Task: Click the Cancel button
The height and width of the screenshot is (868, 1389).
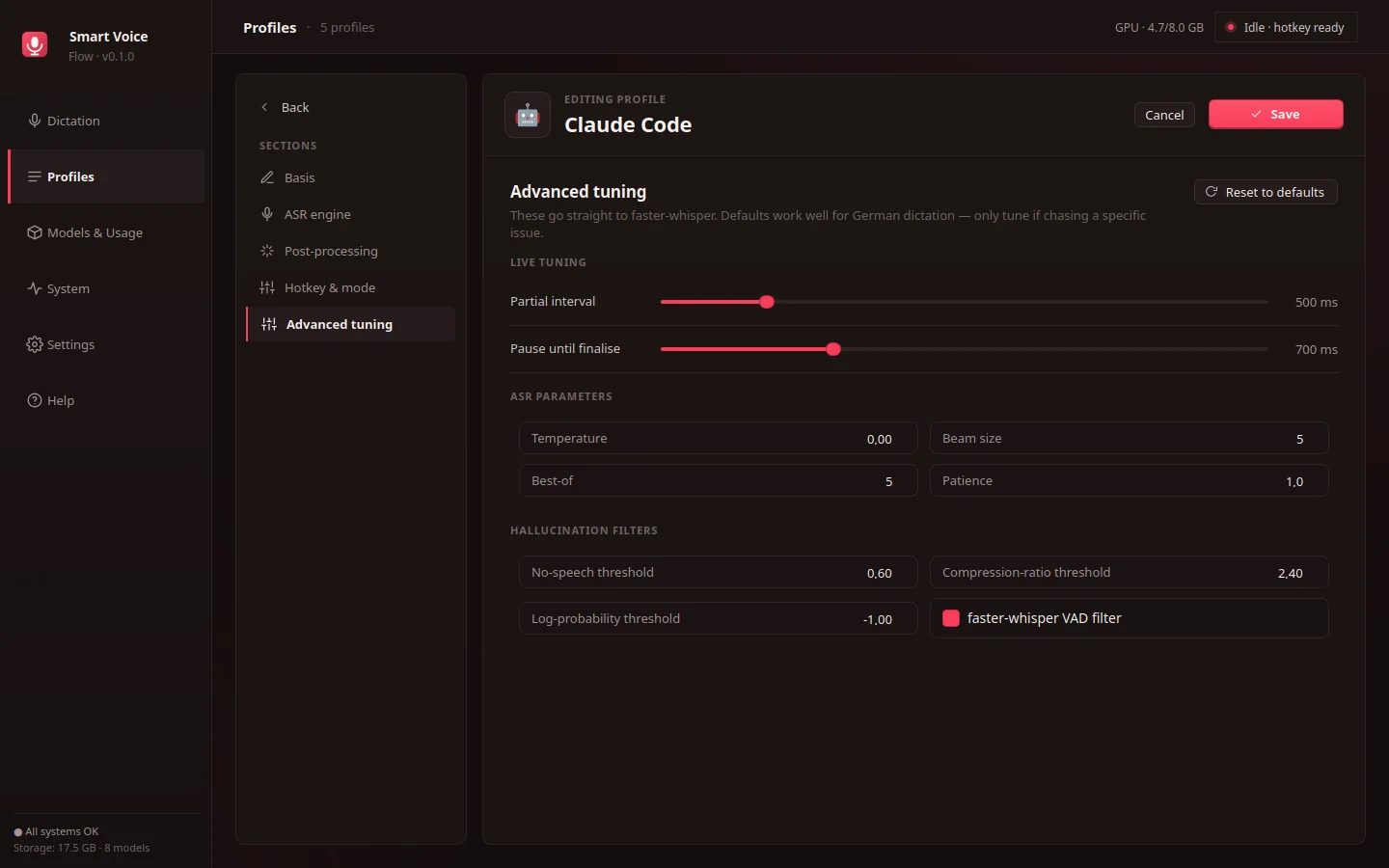Action: [1164, 115]
